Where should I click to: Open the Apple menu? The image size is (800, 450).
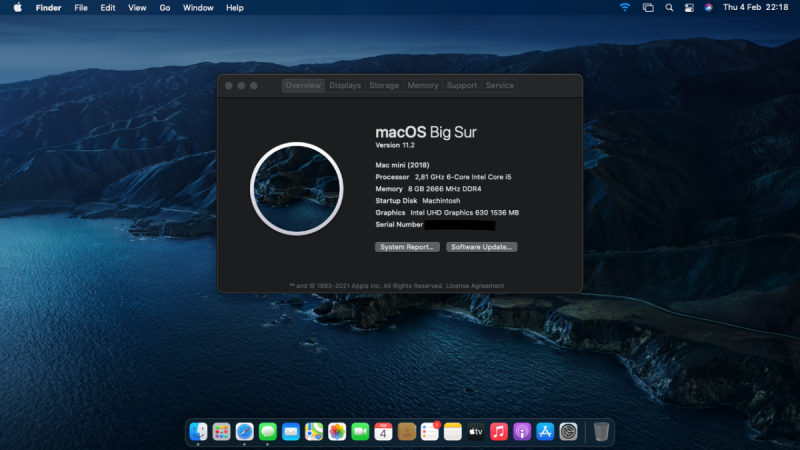(17, 7)
